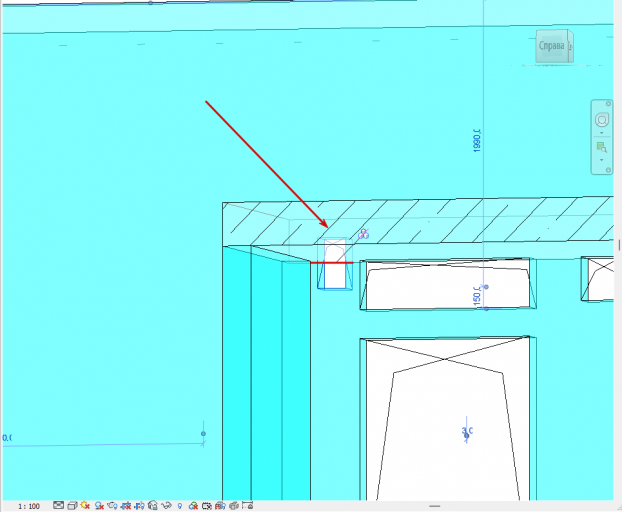Toggle the Sun Path setting
The image size is (622, 512).
coord(84,506)
